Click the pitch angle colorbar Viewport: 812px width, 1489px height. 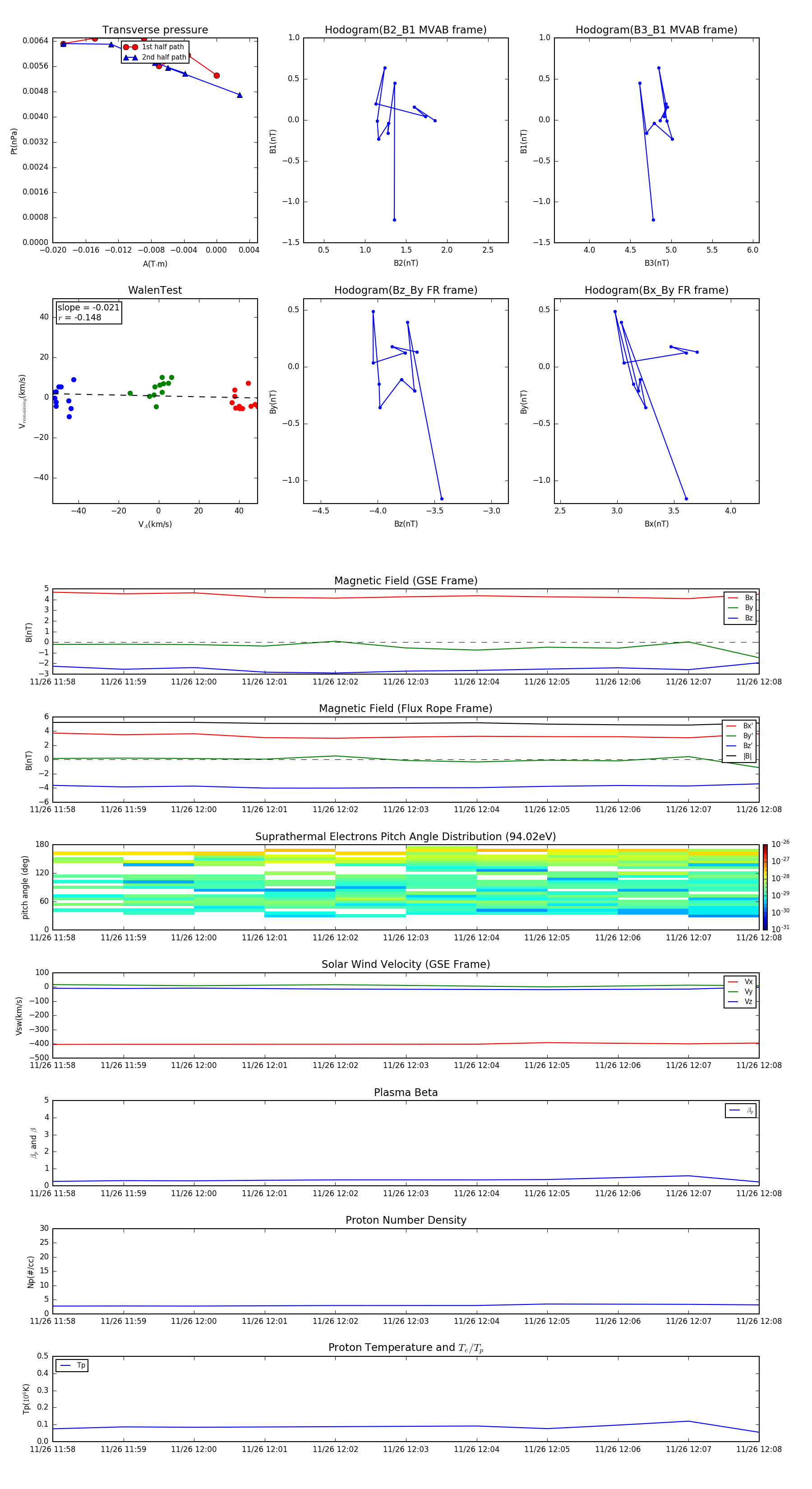pyautogui.click(x=765, y=887)
